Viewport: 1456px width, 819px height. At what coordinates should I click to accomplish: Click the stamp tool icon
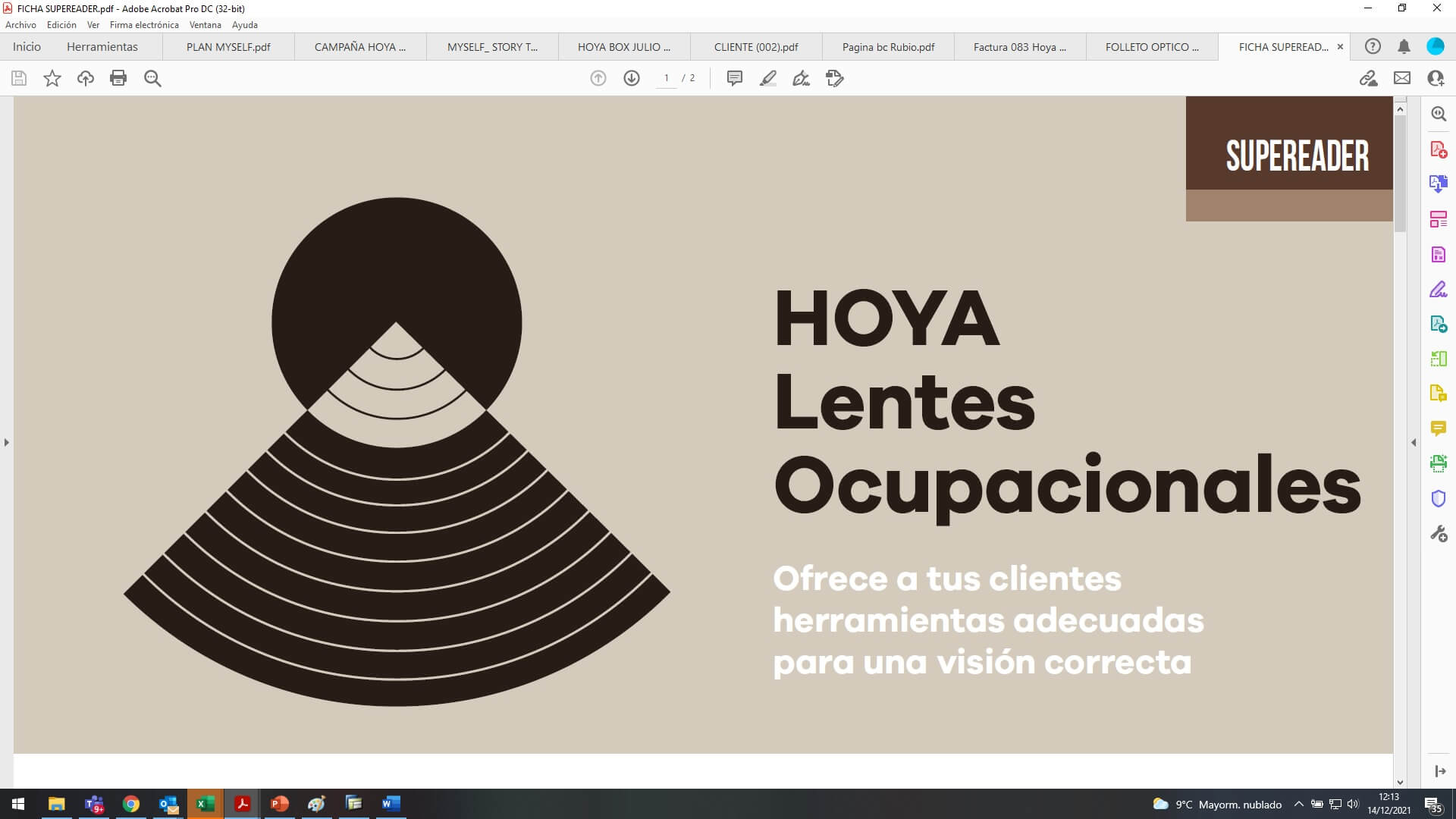[834, 78]
